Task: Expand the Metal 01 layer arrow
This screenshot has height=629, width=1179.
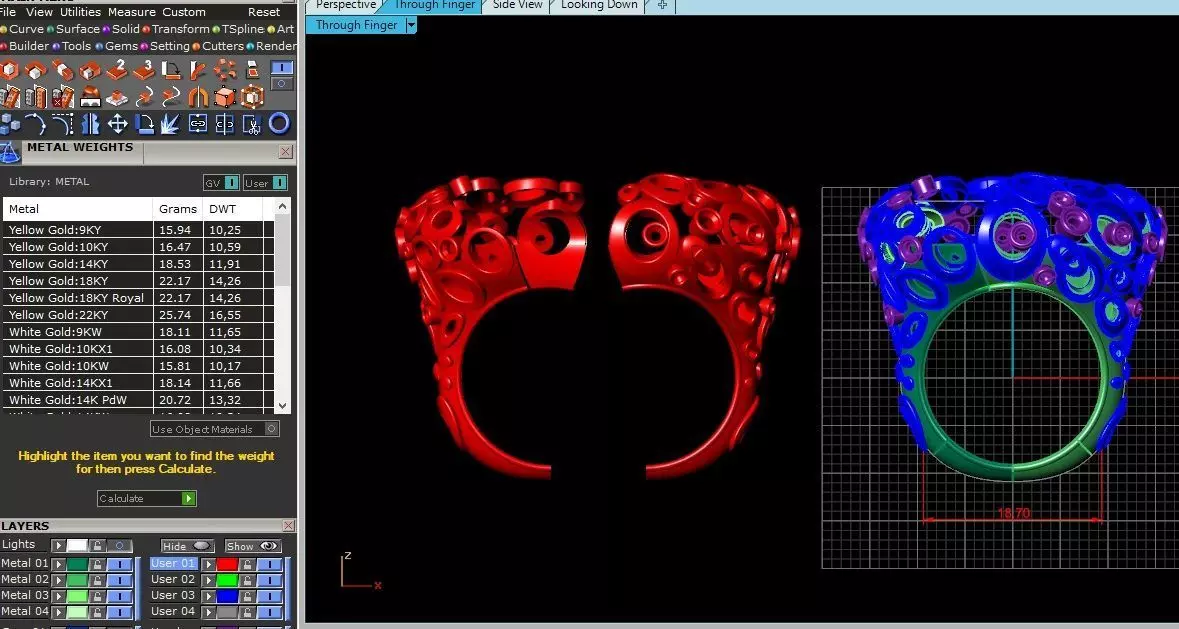Action: coord(59,564)
